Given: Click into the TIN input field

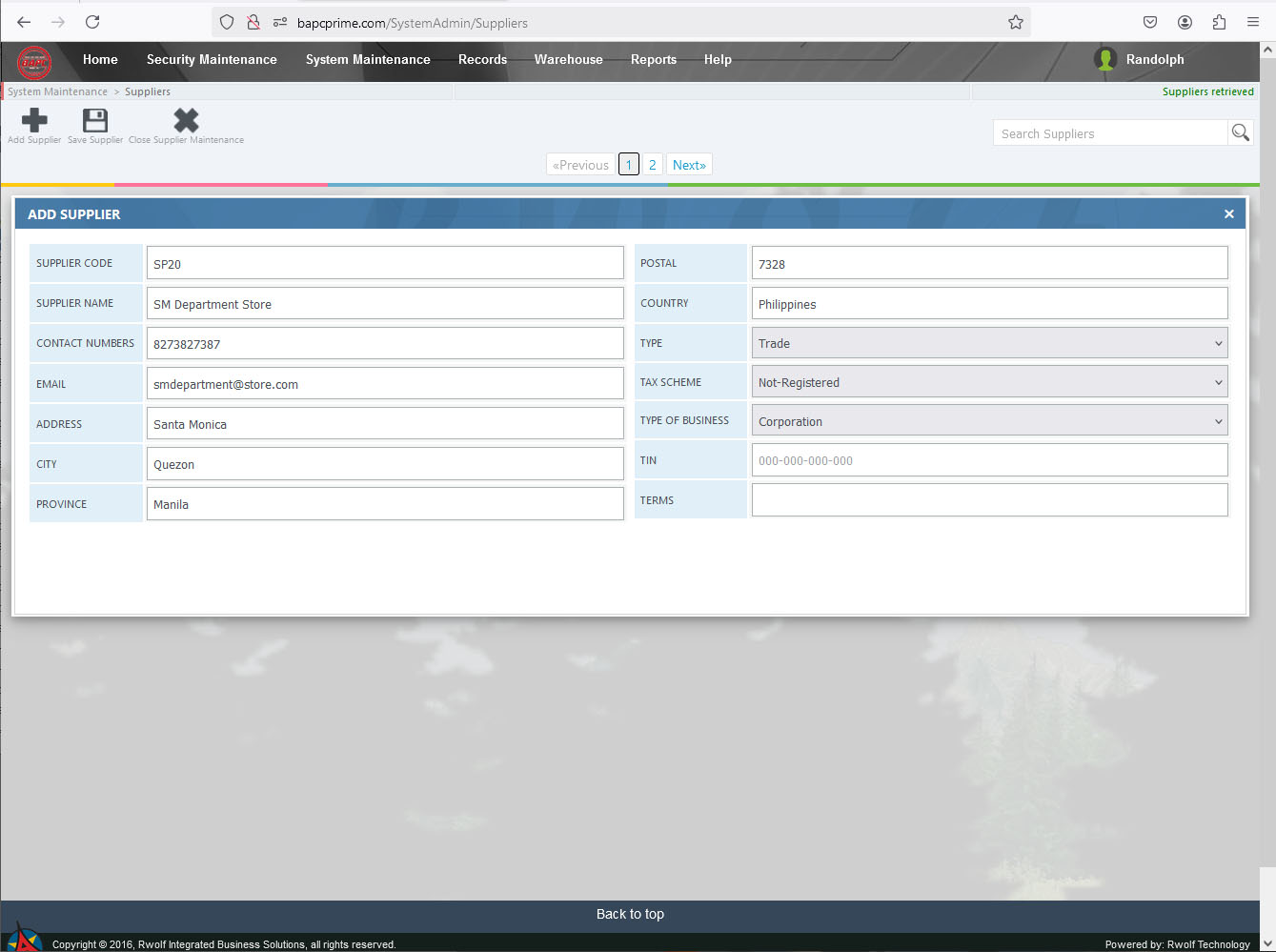Looking at the screenshot, I should [989, 460].
